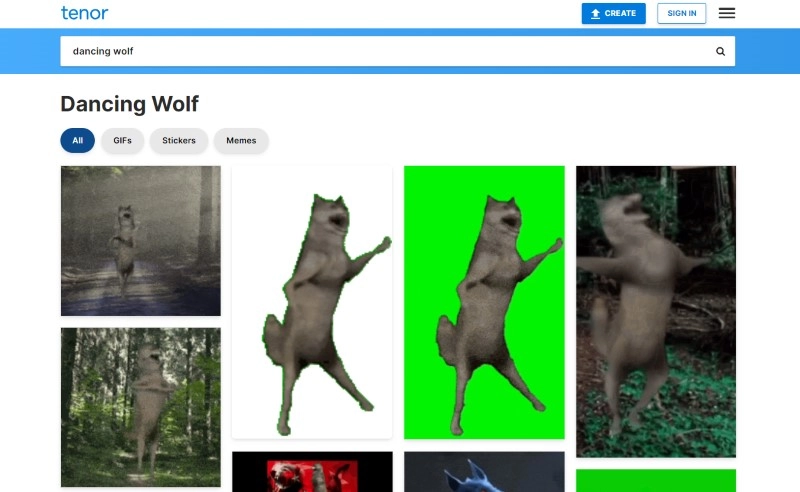Select the All filter tab
Viewport: 800px width, 492px height.
77,141
